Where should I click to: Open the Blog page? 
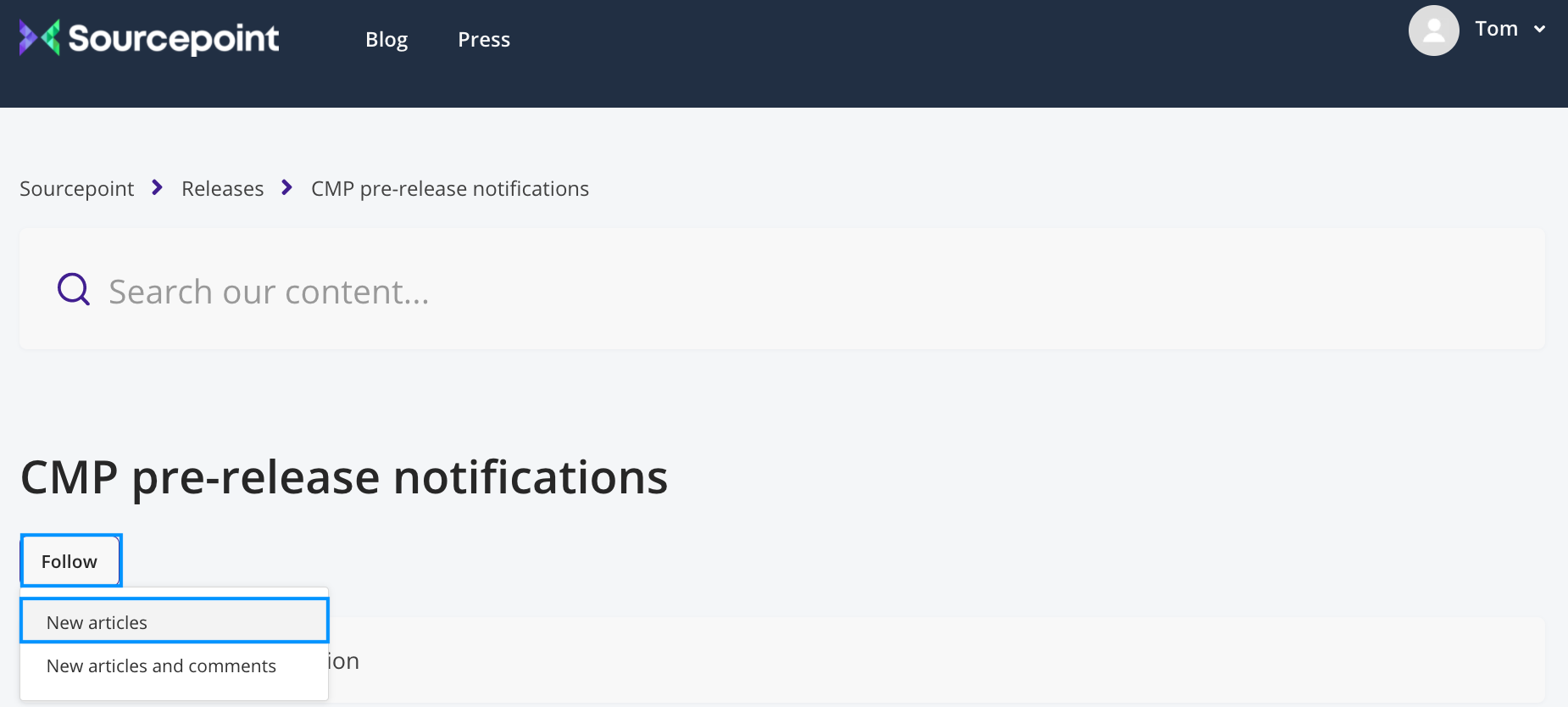[x=386, y=40]
